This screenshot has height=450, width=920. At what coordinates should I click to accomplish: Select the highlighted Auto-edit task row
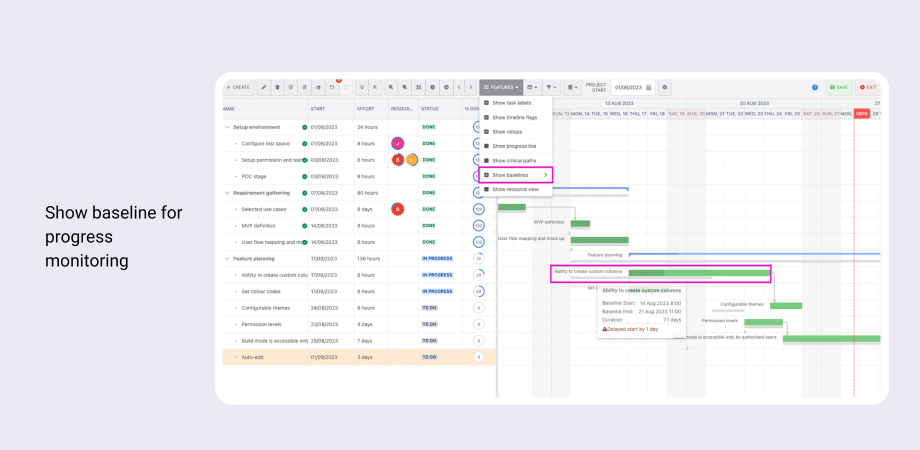point(359,357)
